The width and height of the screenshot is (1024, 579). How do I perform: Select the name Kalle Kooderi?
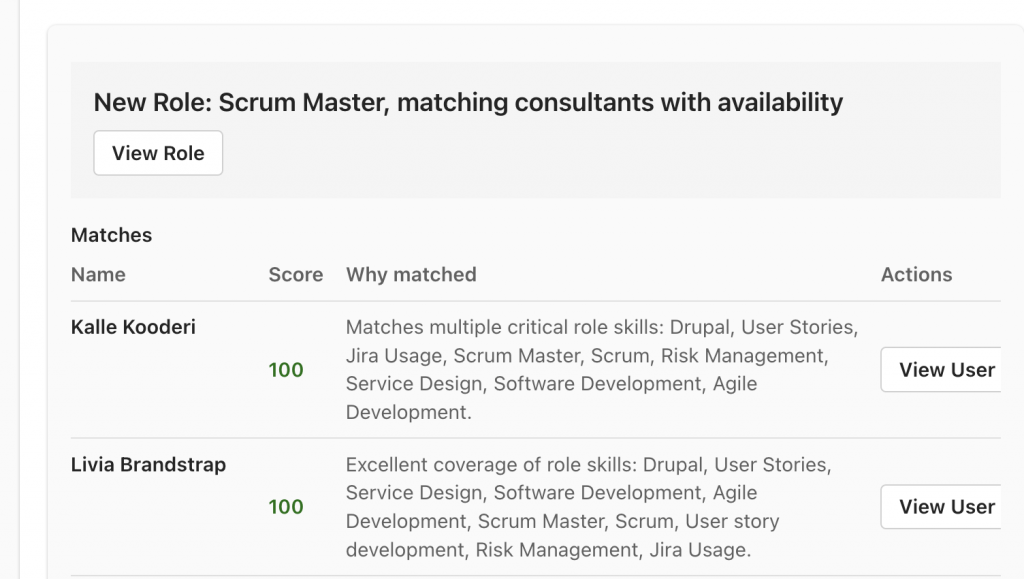pos(135,328)
